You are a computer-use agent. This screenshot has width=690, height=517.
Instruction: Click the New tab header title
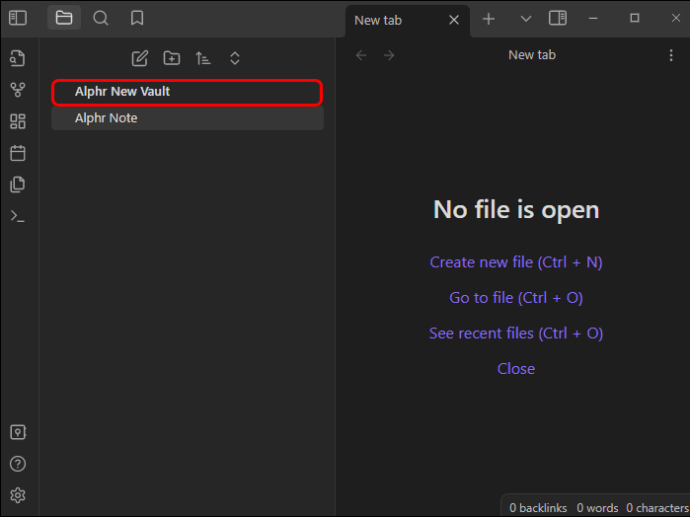point(532,55)
